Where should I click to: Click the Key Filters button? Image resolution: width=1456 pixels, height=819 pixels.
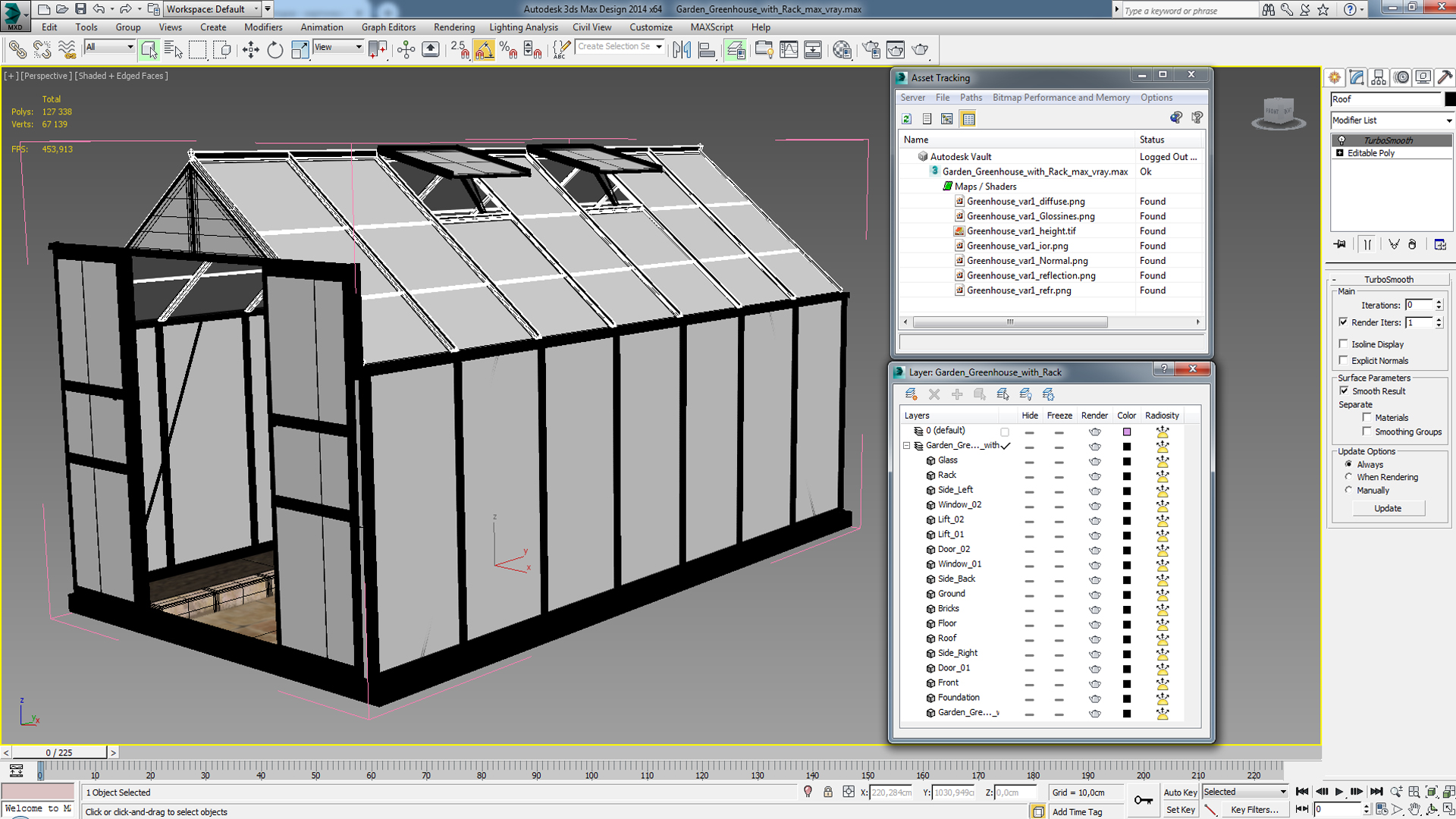pos(1255,810)
